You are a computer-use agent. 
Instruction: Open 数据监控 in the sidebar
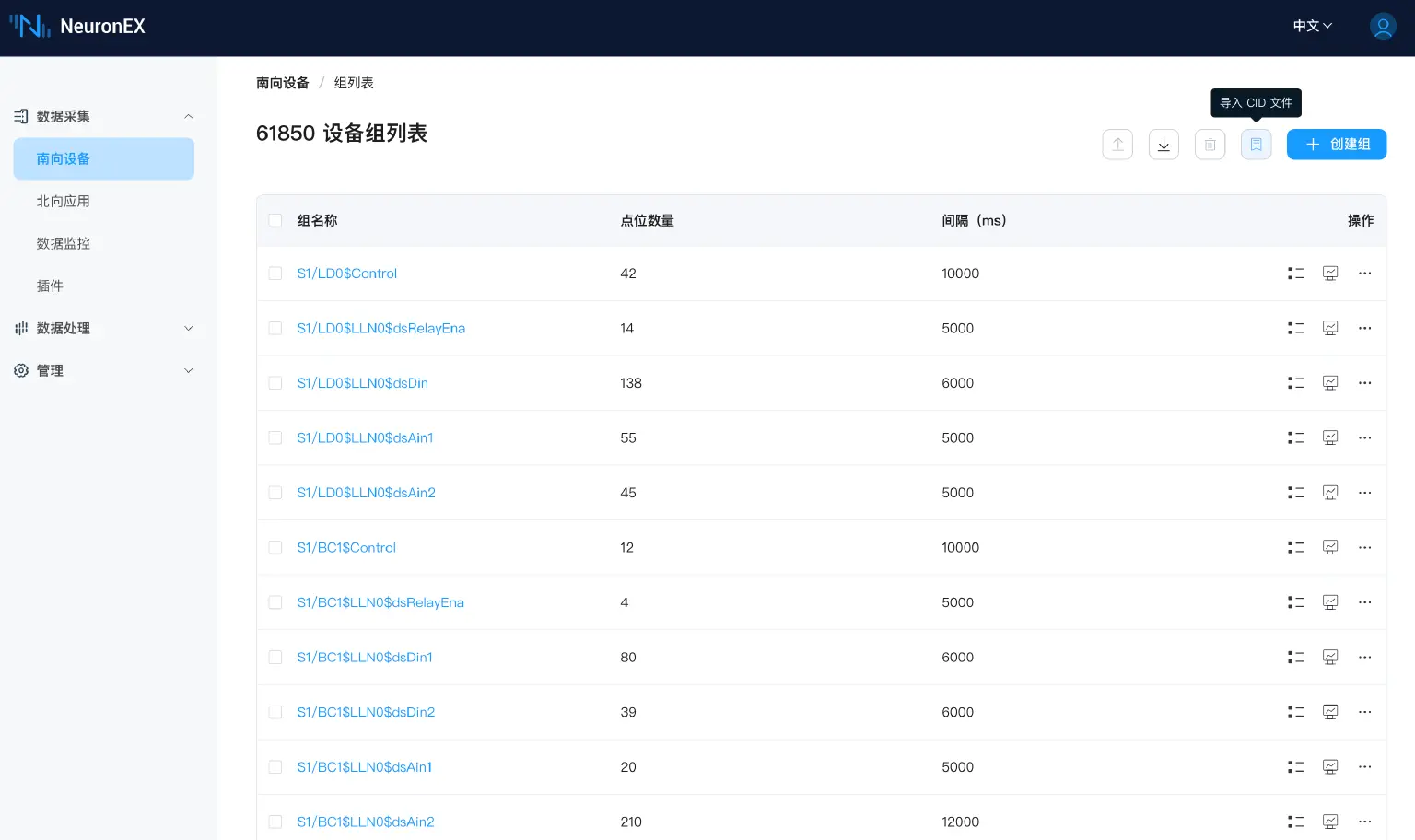[x=64, y=243]
